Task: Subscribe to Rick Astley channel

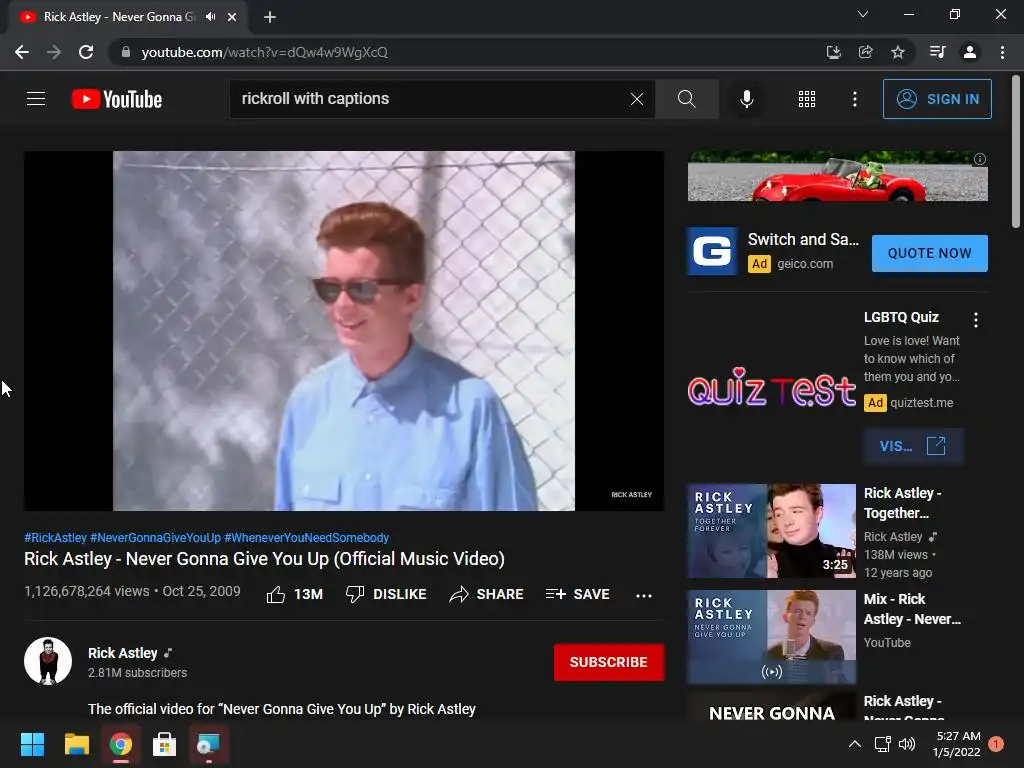Action: 609,662
